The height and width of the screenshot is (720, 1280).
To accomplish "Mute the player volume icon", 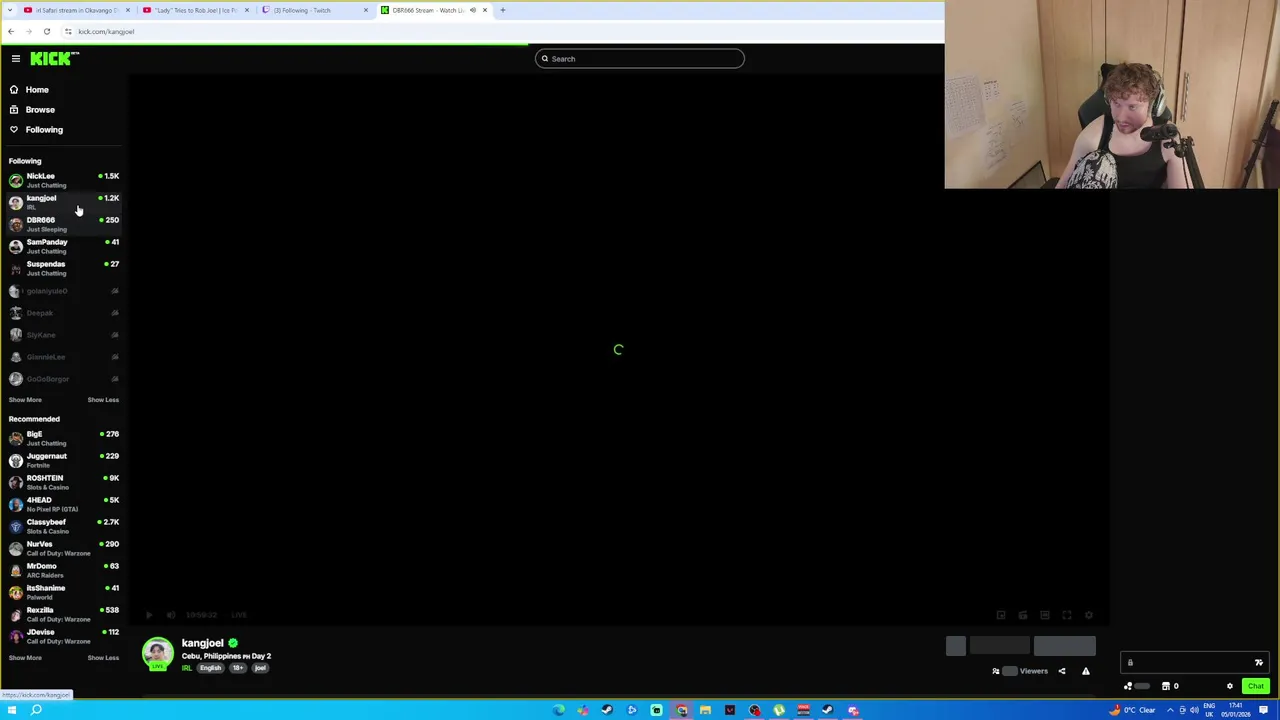I will click(x=171, y=615).
